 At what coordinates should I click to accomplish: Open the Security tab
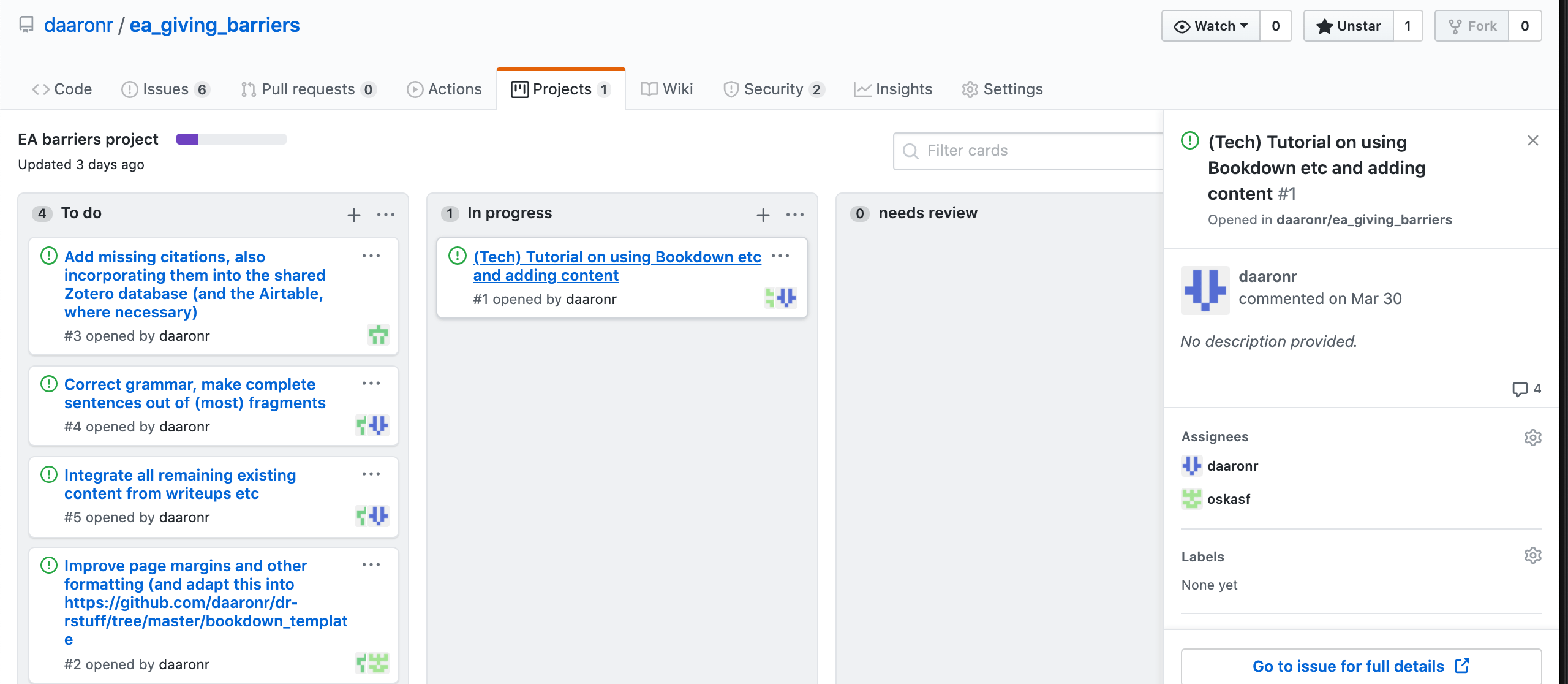click(x=774, y=89)
